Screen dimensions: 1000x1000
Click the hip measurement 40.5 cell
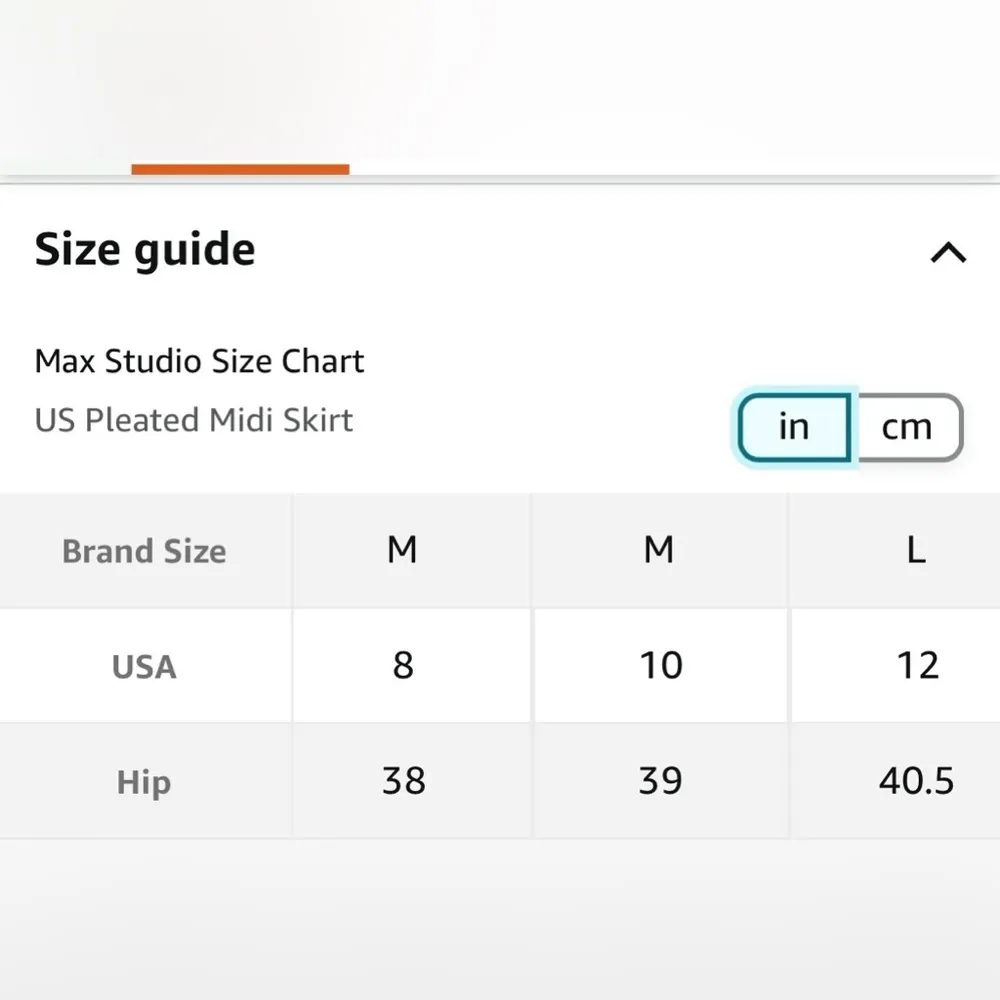tap(916, 781)
